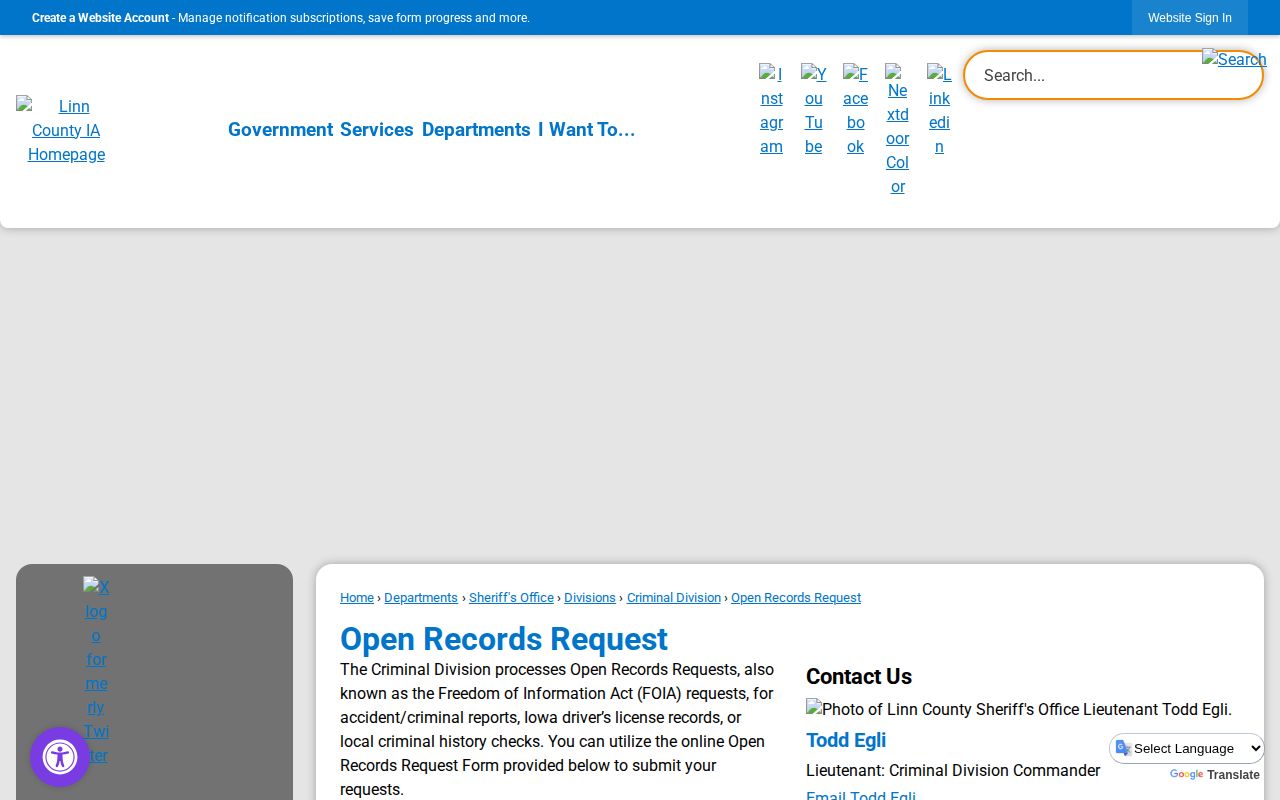Open the I Want To... menu
The height and width of the screenshot is (800, 1280).
[586, 129]
